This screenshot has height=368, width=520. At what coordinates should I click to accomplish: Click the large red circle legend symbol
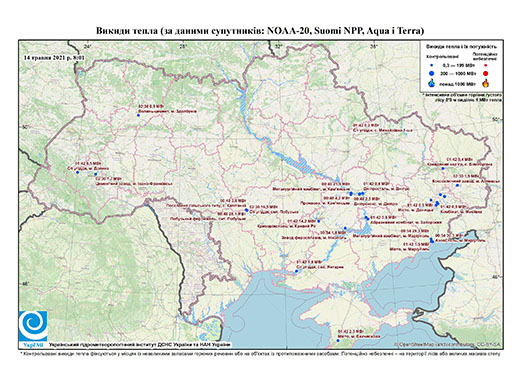click(485, 74)
